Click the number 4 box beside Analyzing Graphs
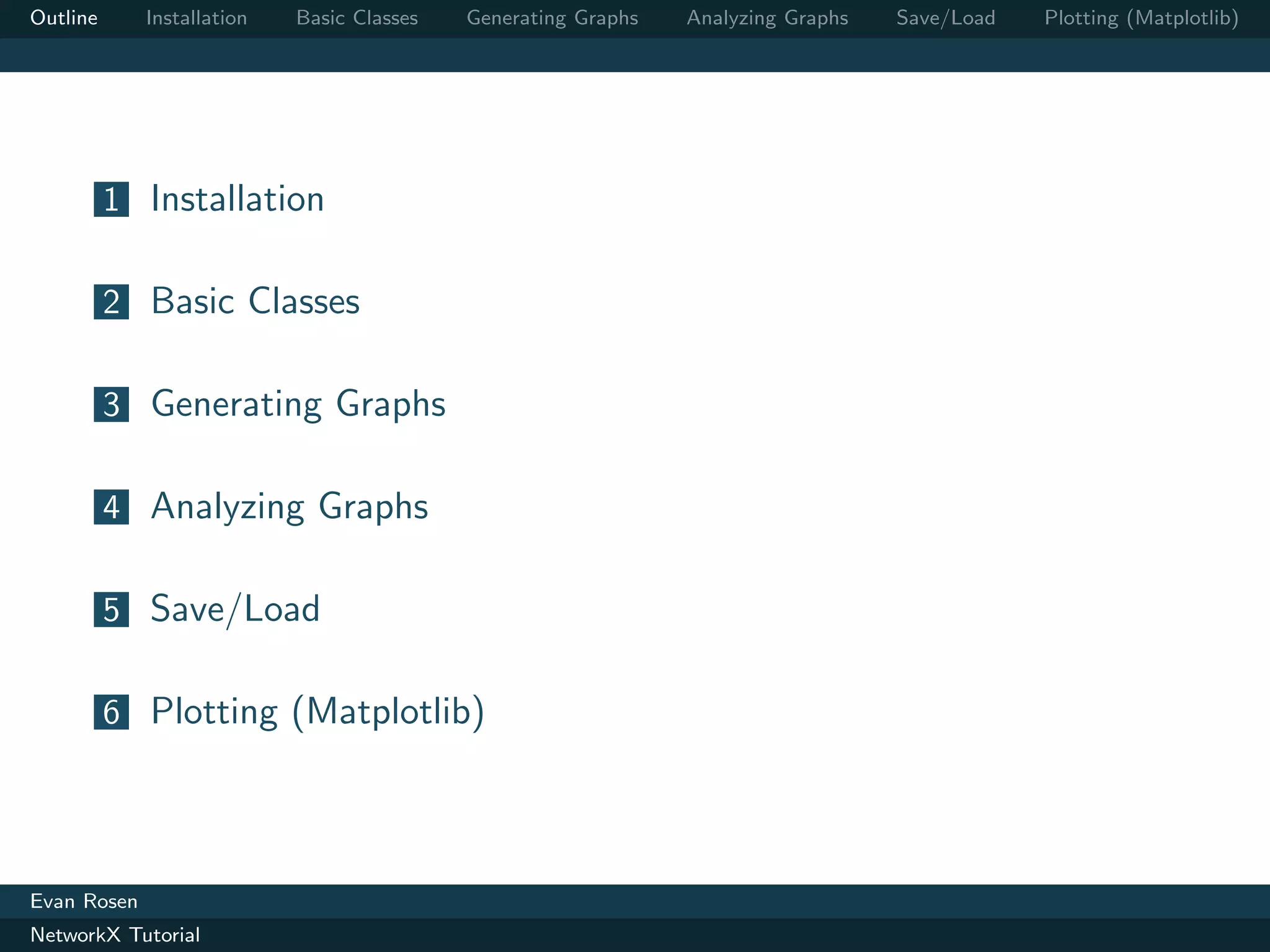The height and width of the screenshot is (952, 1270). (x=112, y=507)
